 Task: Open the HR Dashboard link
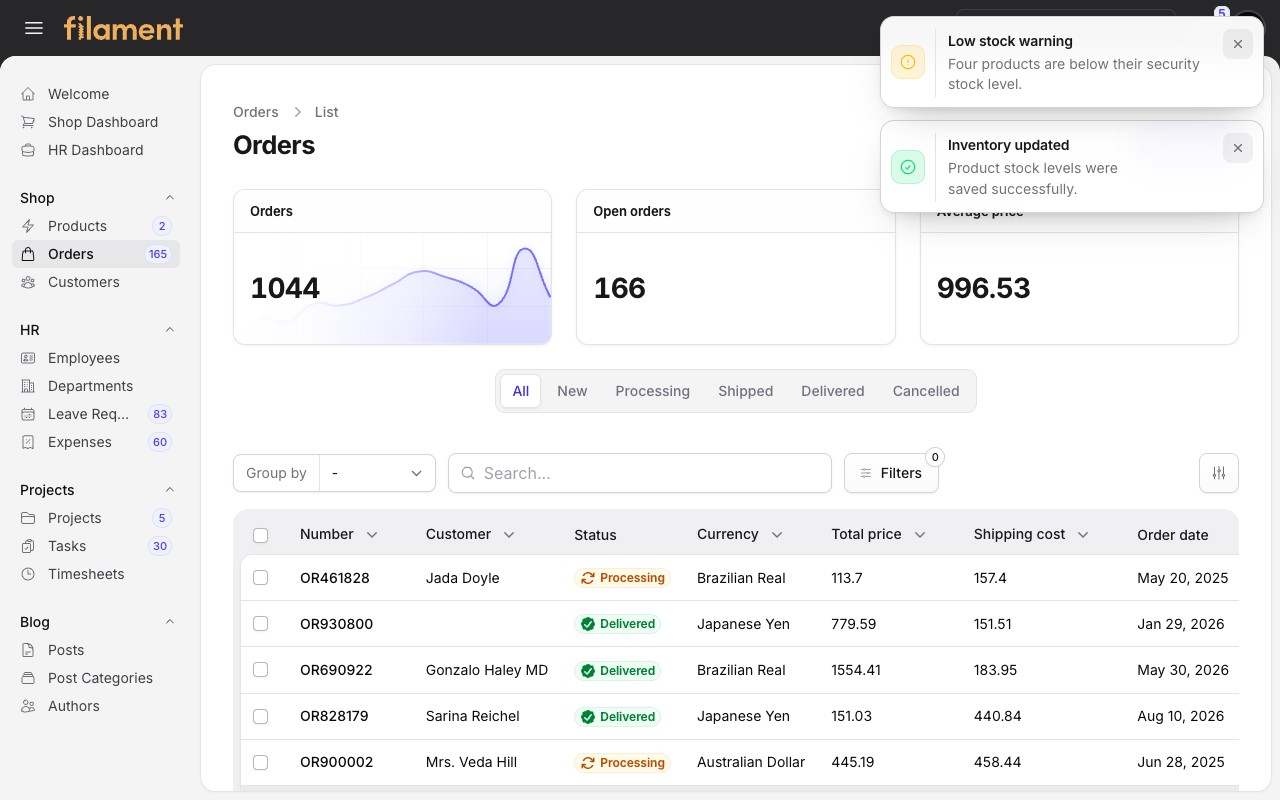pyautogui.click(x=96, y=150)
